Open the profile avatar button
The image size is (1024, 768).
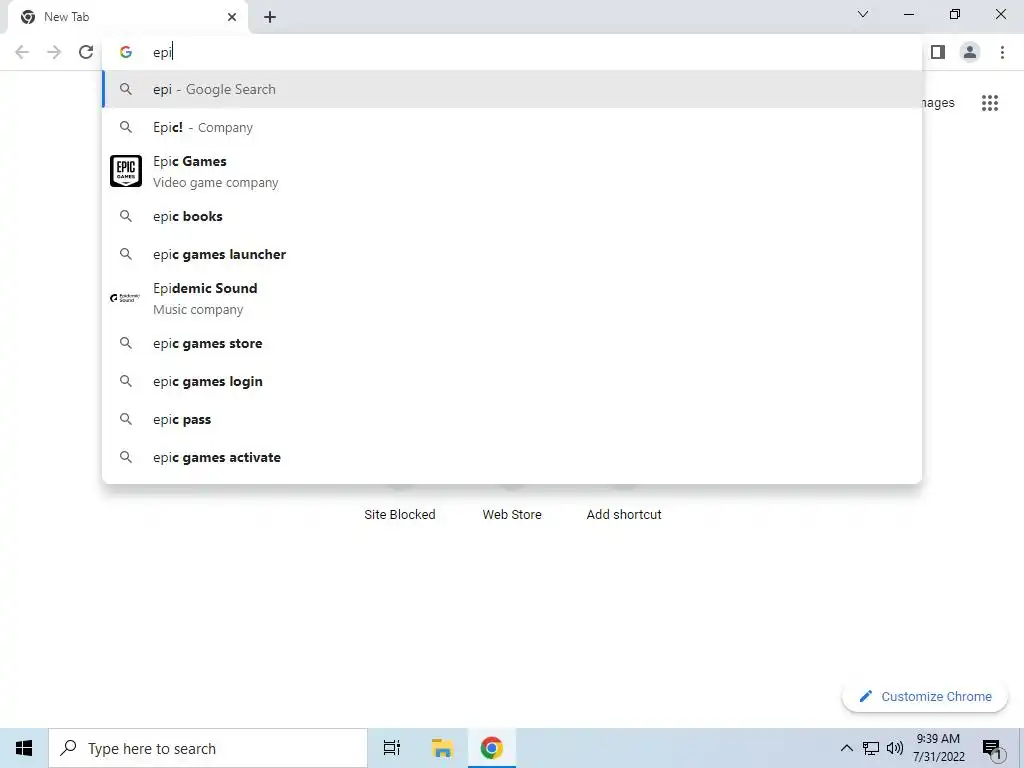970,52
